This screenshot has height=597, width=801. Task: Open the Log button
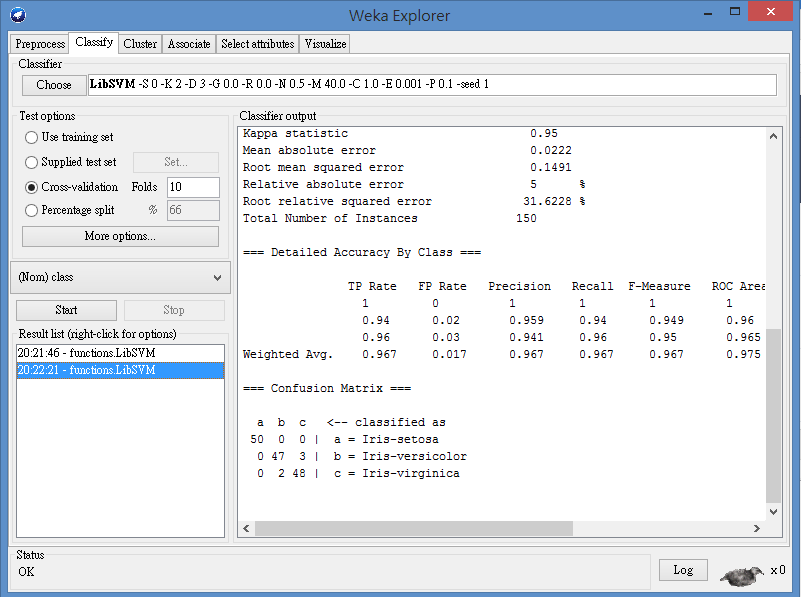pyautogui.click(x=683, y=570)
